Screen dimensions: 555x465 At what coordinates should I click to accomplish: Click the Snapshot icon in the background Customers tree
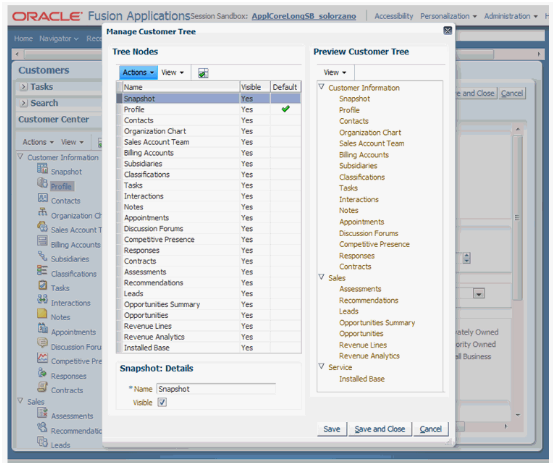pos(42,168)
